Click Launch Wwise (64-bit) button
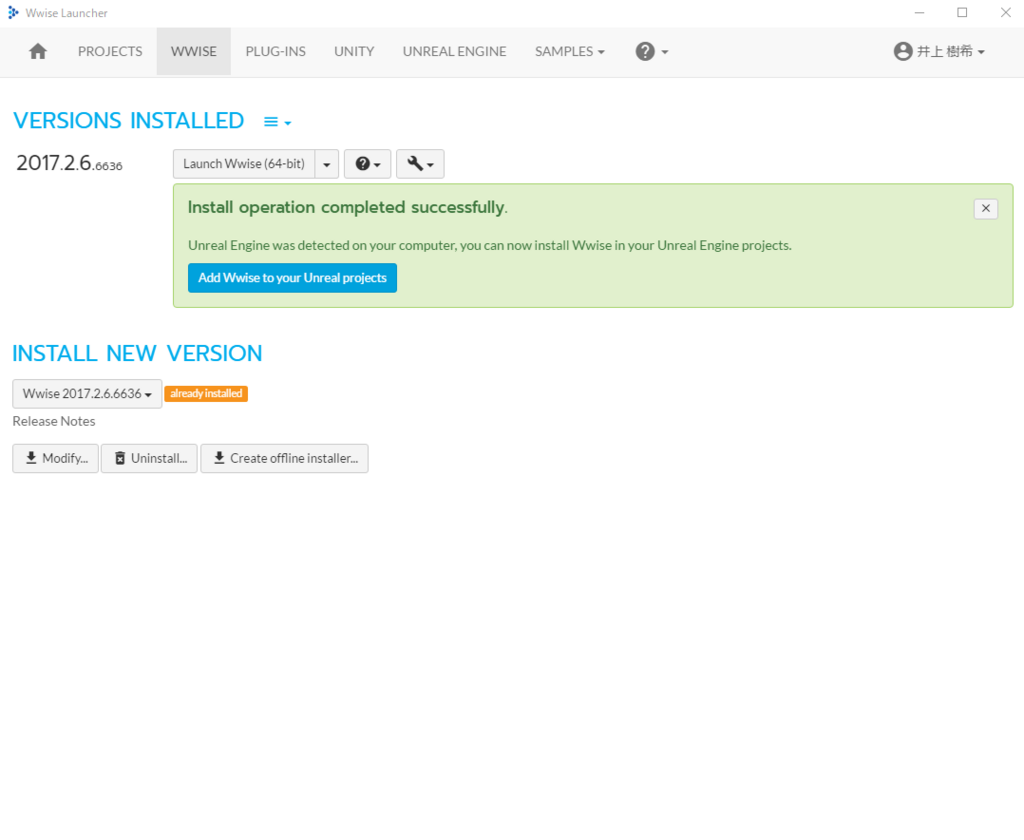The width and height of the screenshot is (1024, 840). pyautogui.click(x=244, y=164)
